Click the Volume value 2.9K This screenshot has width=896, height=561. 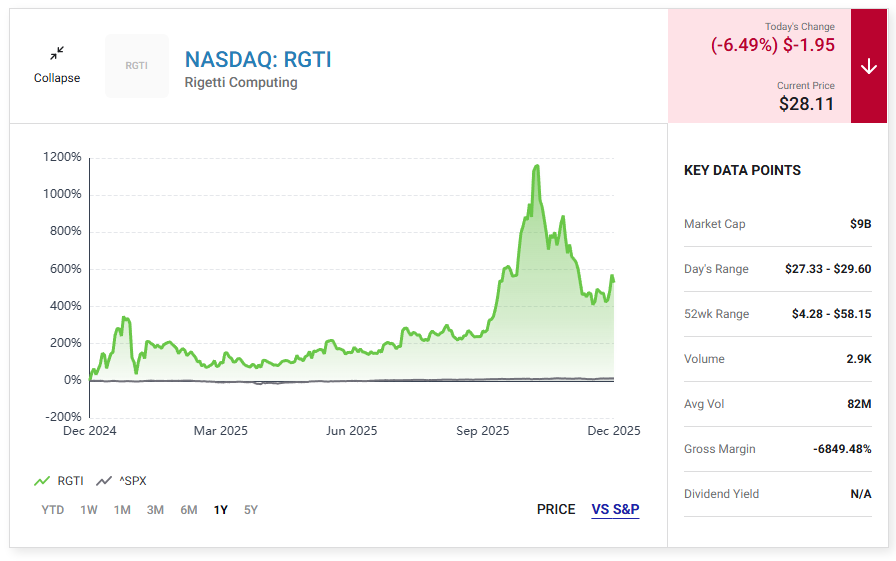click(859, 359)
